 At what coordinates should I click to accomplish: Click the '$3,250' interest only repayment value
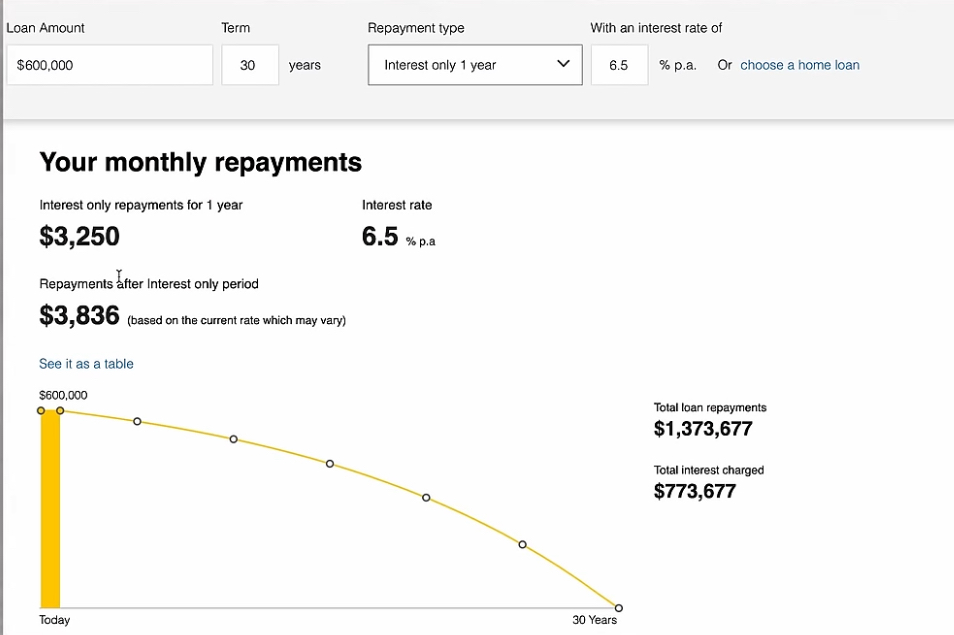[80, 237]
